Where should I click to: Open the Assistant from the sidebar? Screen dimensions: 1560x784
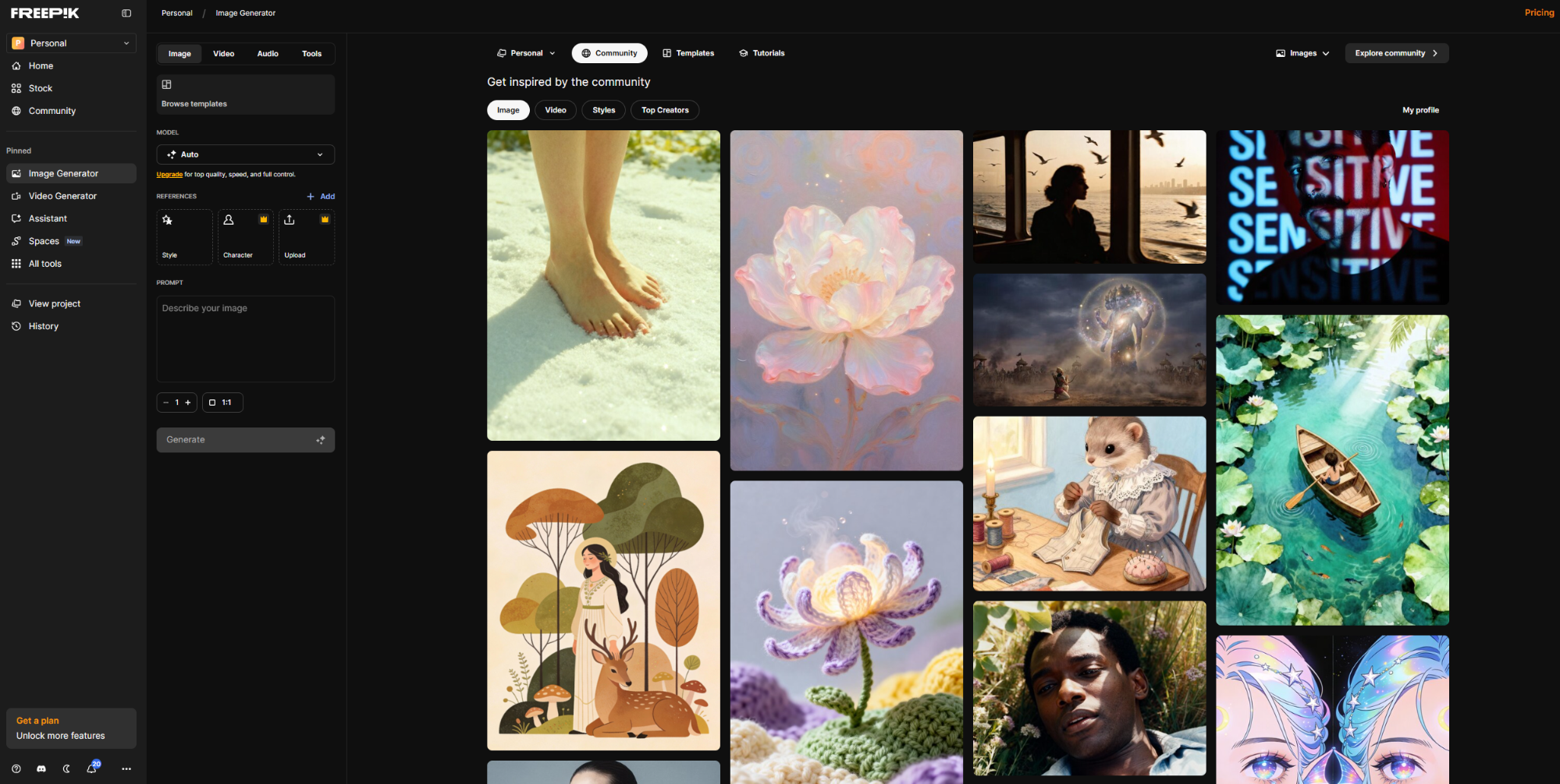pos(48,218)
